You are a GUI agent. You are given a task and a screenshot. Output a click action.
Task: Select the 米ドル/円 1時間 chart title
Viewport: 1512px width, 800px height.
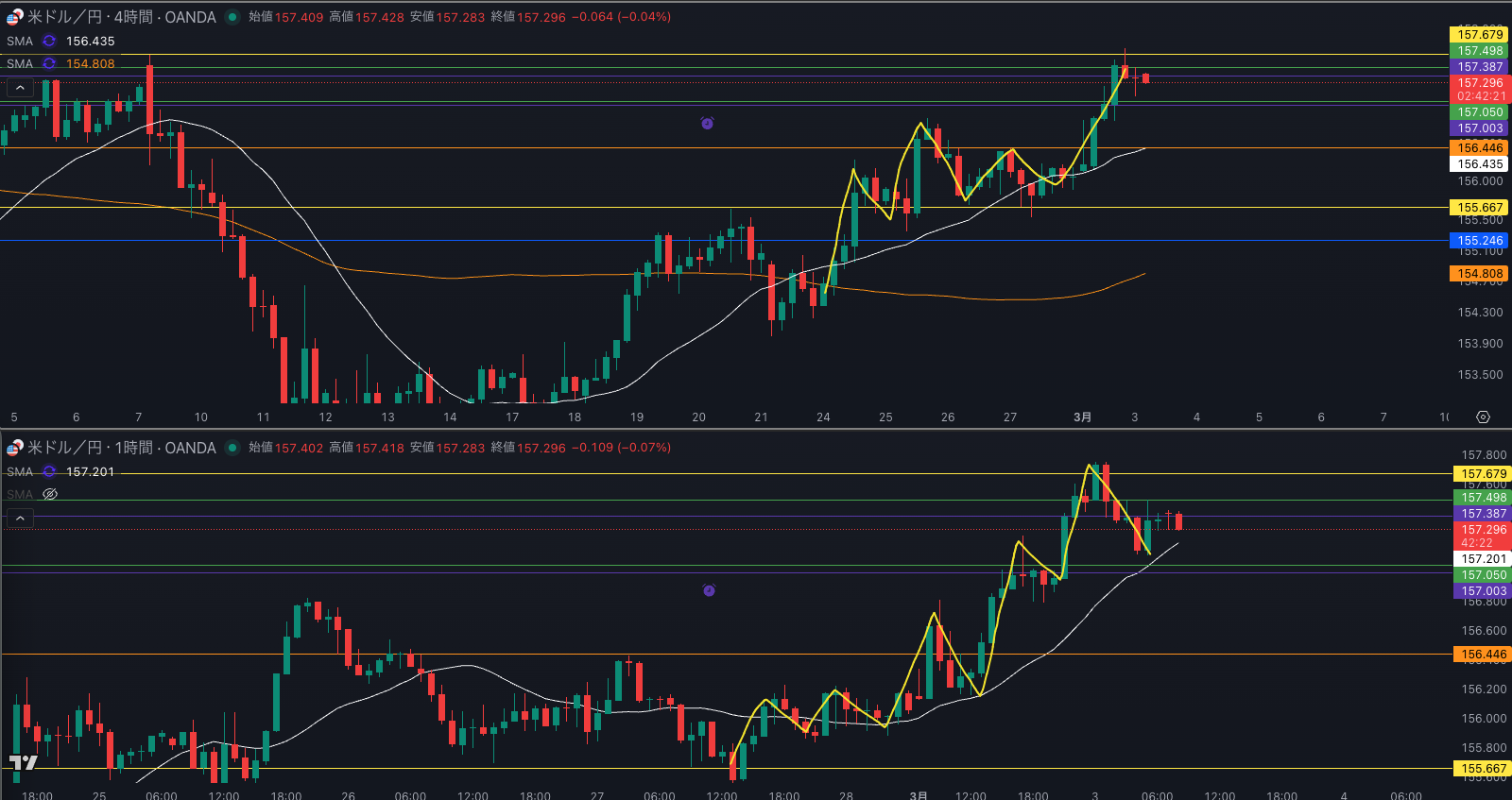(121, 448)
